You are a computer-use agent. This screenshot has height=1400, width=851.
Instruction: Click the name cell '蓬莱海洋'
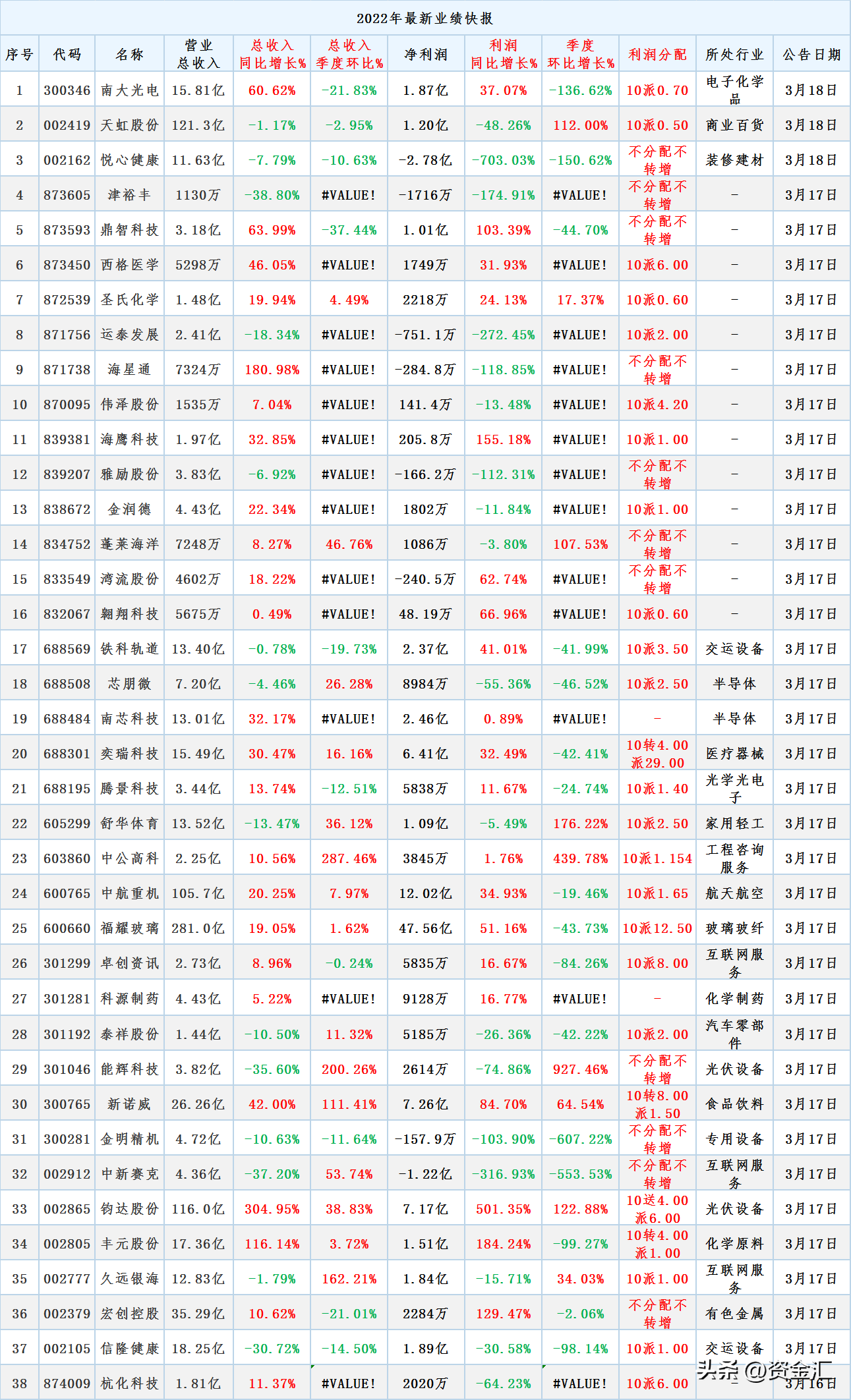click(130, 544)
